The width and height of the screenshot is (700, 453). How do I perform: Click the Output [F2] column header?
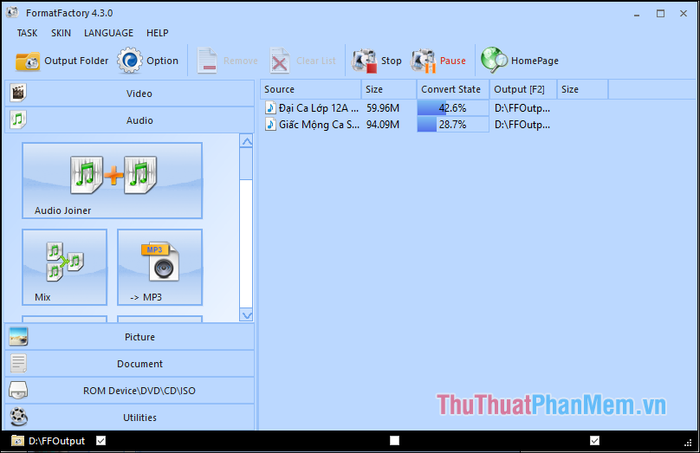[x=523, y=90]
